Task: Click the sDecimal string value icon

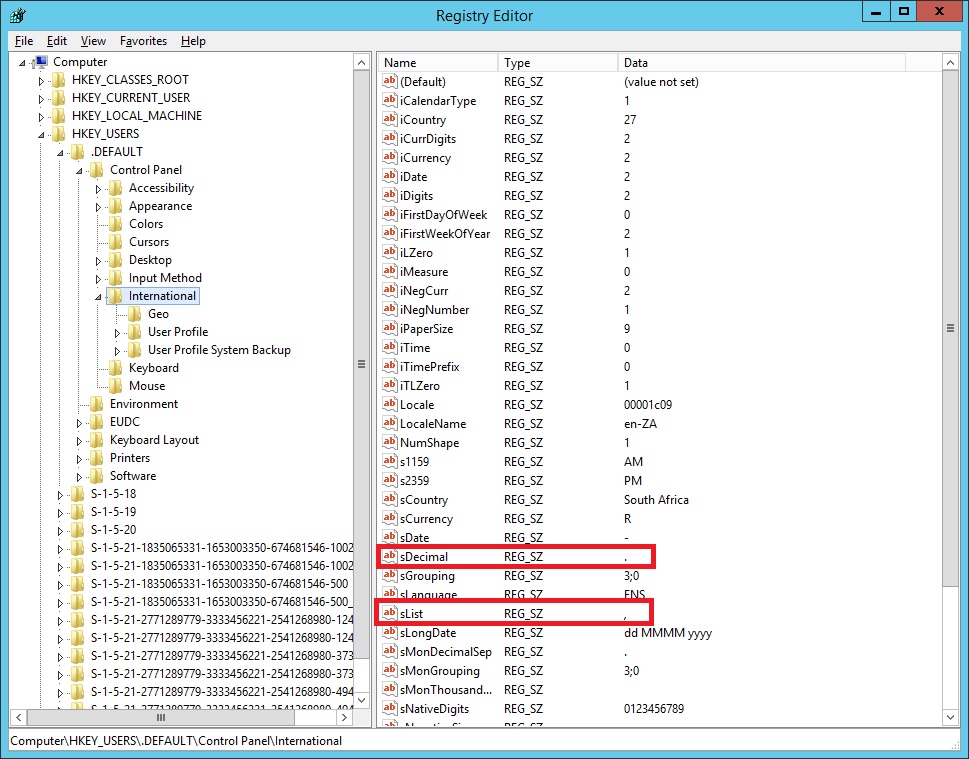Action: coord(389,556)
